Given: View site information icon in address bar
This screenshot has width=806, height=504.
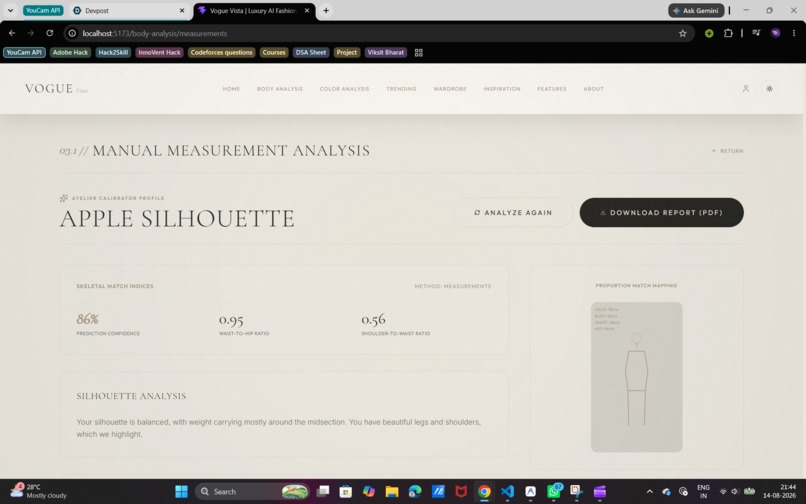Looking at the screenshot, I should click(72, 33).
